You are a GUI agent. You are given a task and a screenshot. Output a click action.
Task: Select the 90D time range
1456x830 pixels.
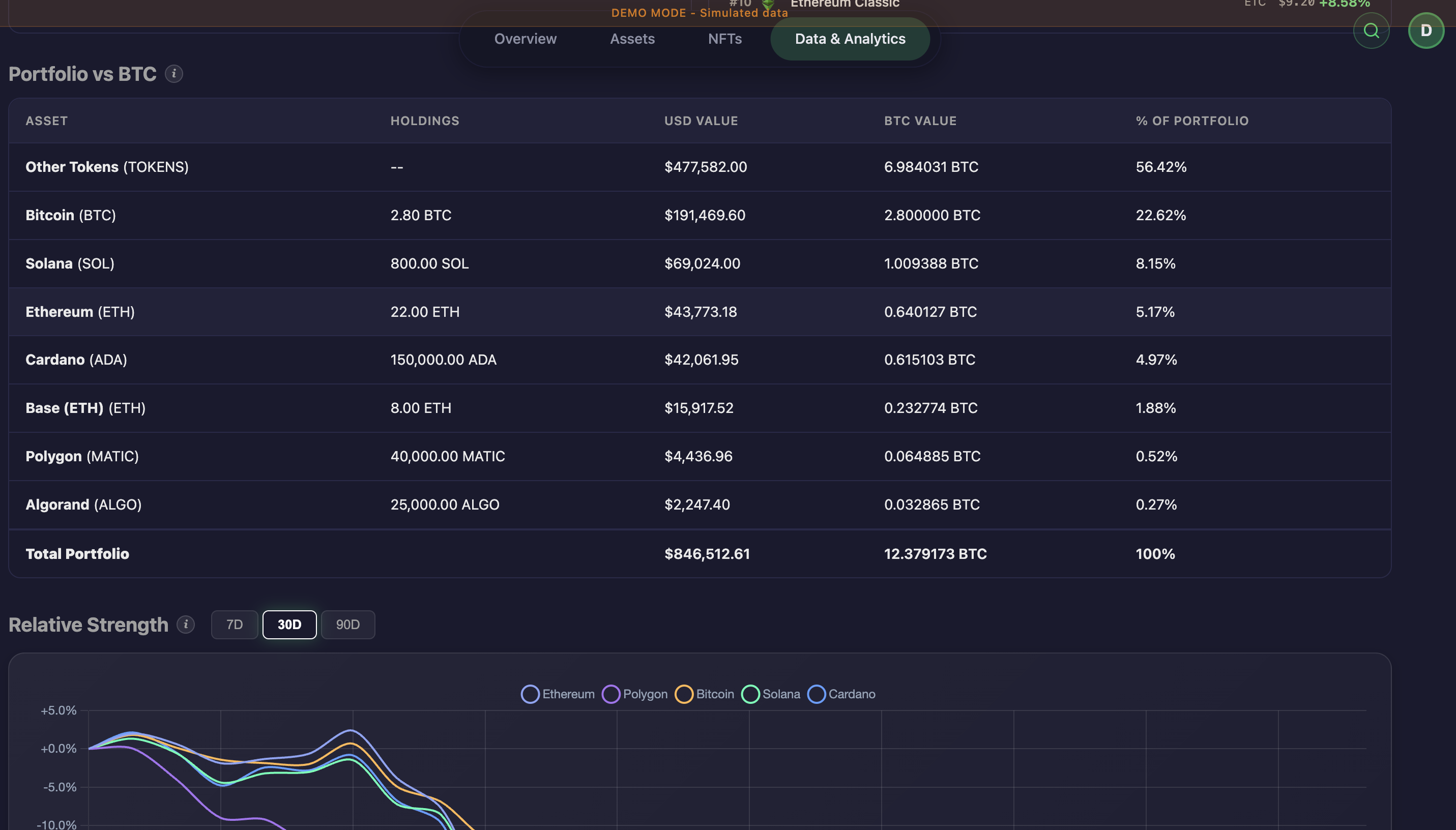point(348,624)
